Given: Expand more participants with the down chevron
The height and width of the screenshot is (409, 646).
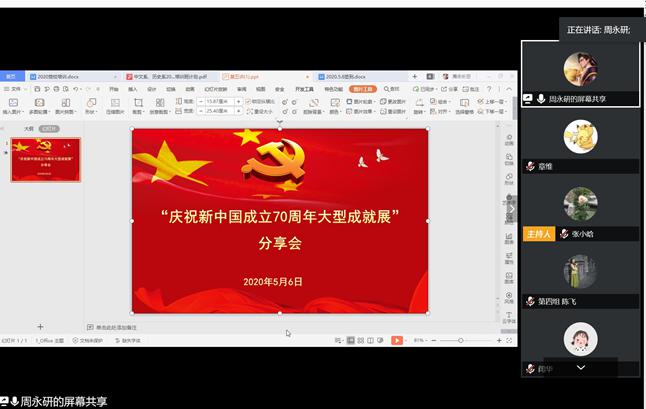Looking at the screenshot, I should [x=581, y=367].
